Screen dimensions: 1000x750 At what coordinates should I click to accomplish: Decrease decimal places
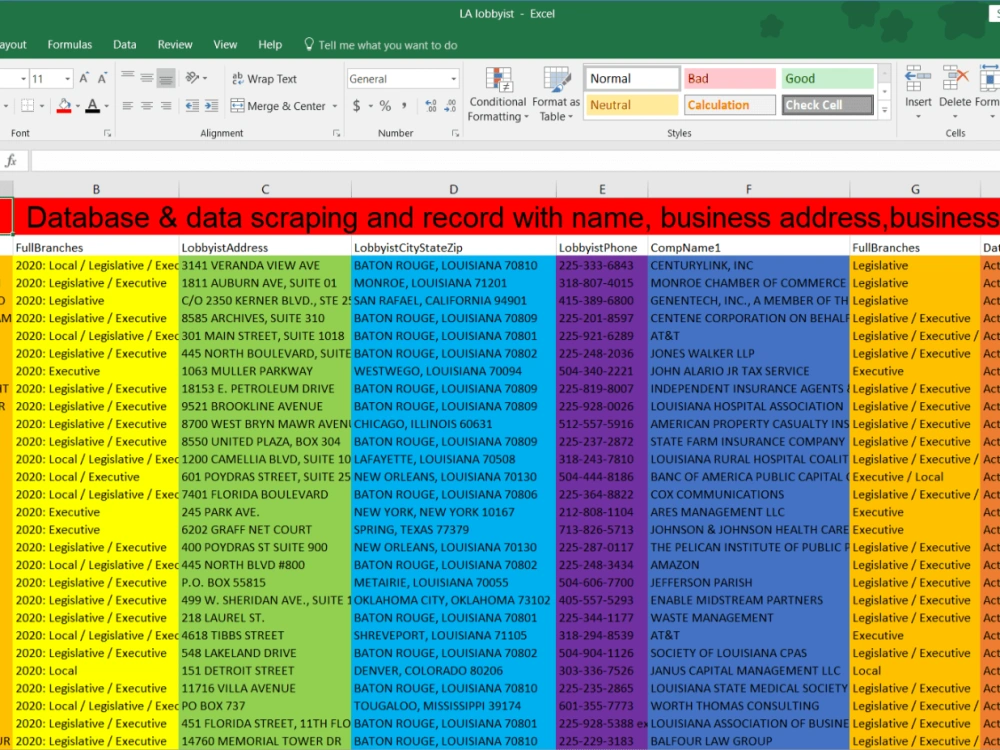pyautogui.click(x=450, y=106)
